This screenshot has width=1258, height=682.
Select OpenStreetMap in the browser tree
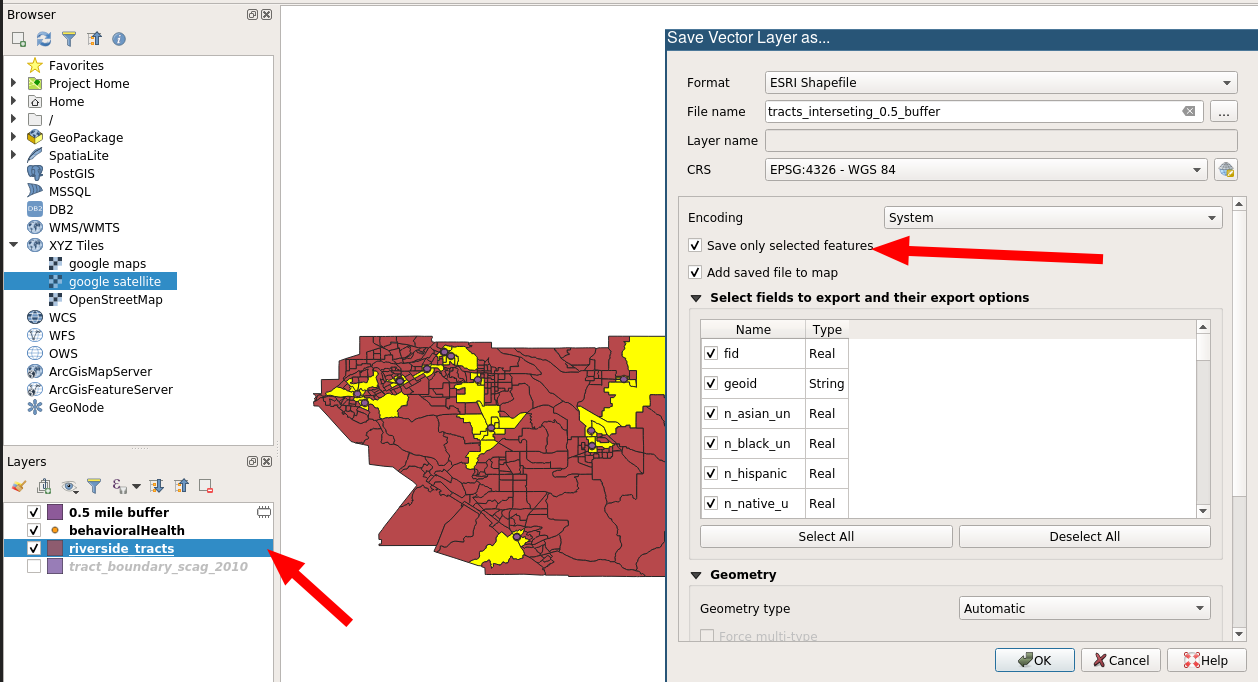pyautogui.click(x=115, y=300)
